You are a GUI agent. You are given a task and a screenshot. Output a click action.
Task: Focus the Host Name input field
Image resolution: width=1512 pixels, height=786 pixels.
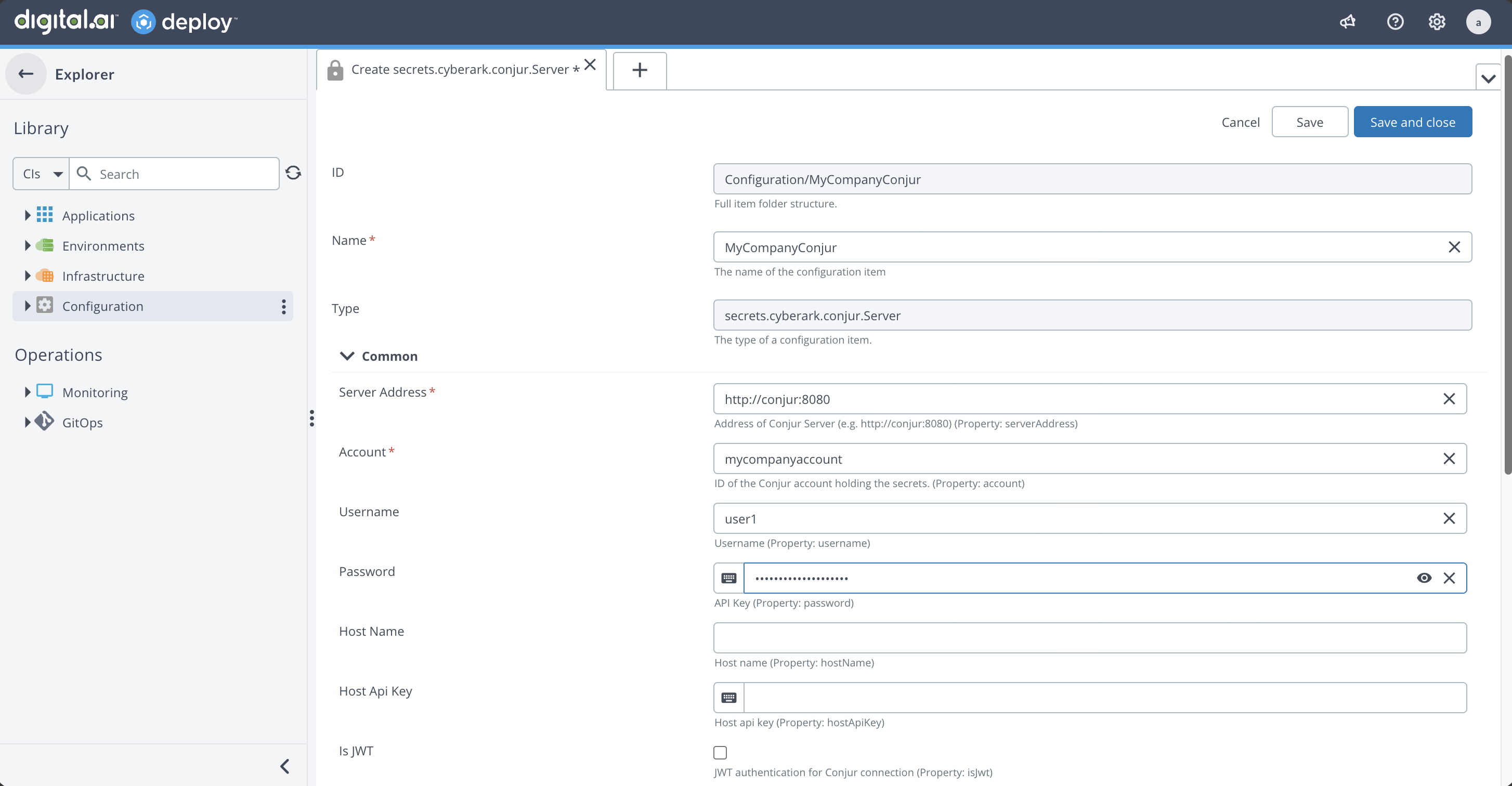[x=1089, y=637]
